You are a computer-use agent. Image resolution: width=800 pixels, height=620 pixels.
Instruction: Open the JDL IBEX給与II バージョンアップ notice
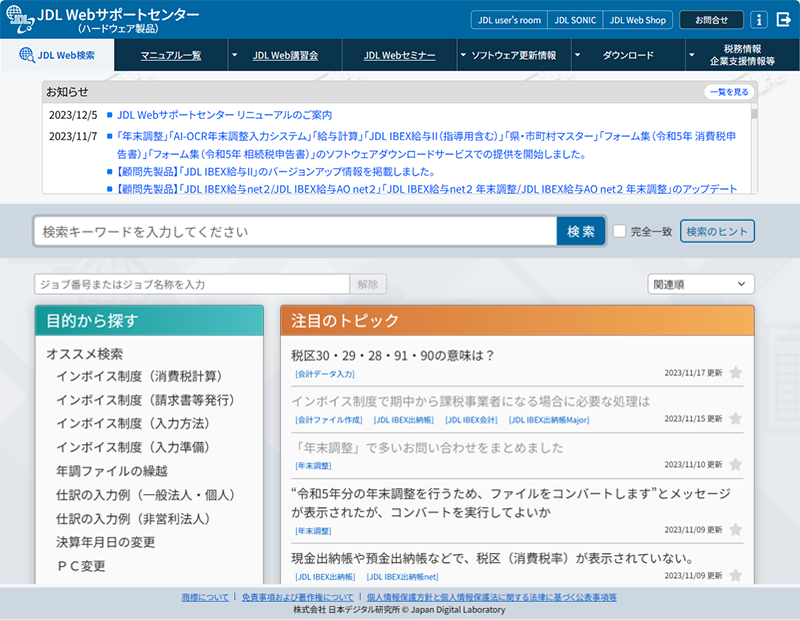click(276, 171)
